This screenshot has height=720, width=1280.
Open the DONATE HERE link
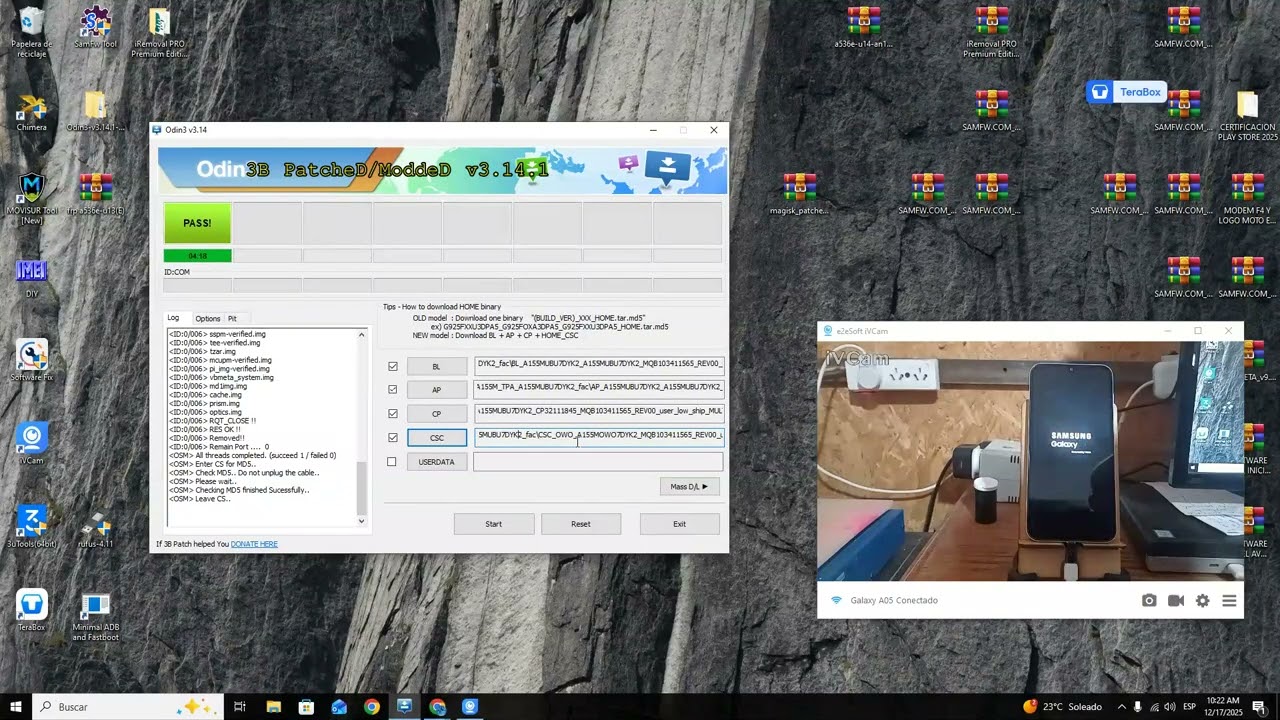254,544
